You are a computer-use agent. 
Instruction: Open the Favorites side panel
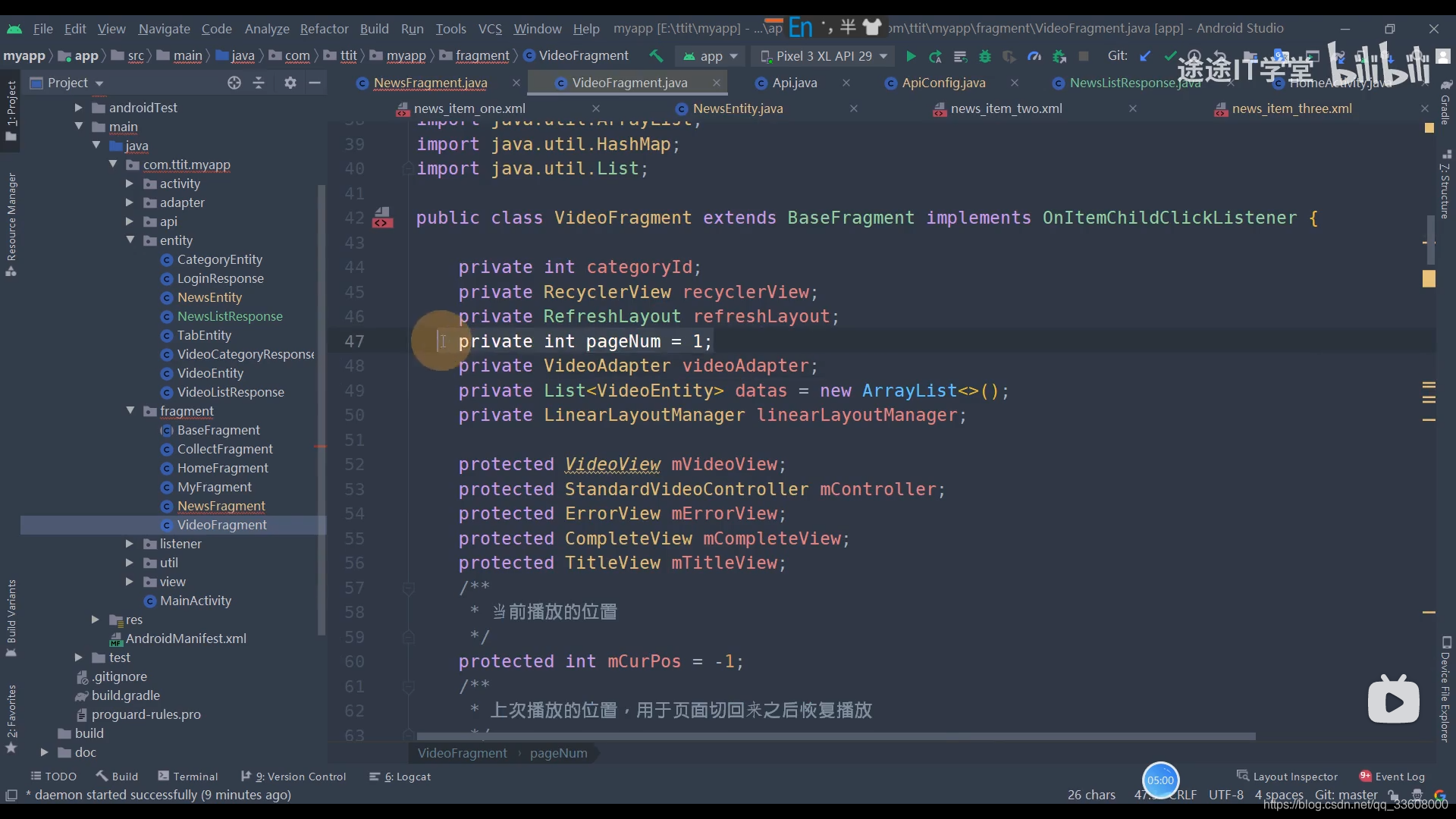11,718
